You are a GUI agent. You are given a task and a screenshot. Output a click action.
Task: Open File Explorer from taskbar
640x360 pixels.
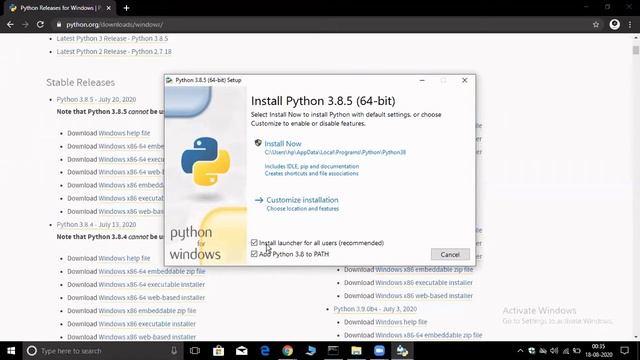pyautogui.click(x=356, y=351)
